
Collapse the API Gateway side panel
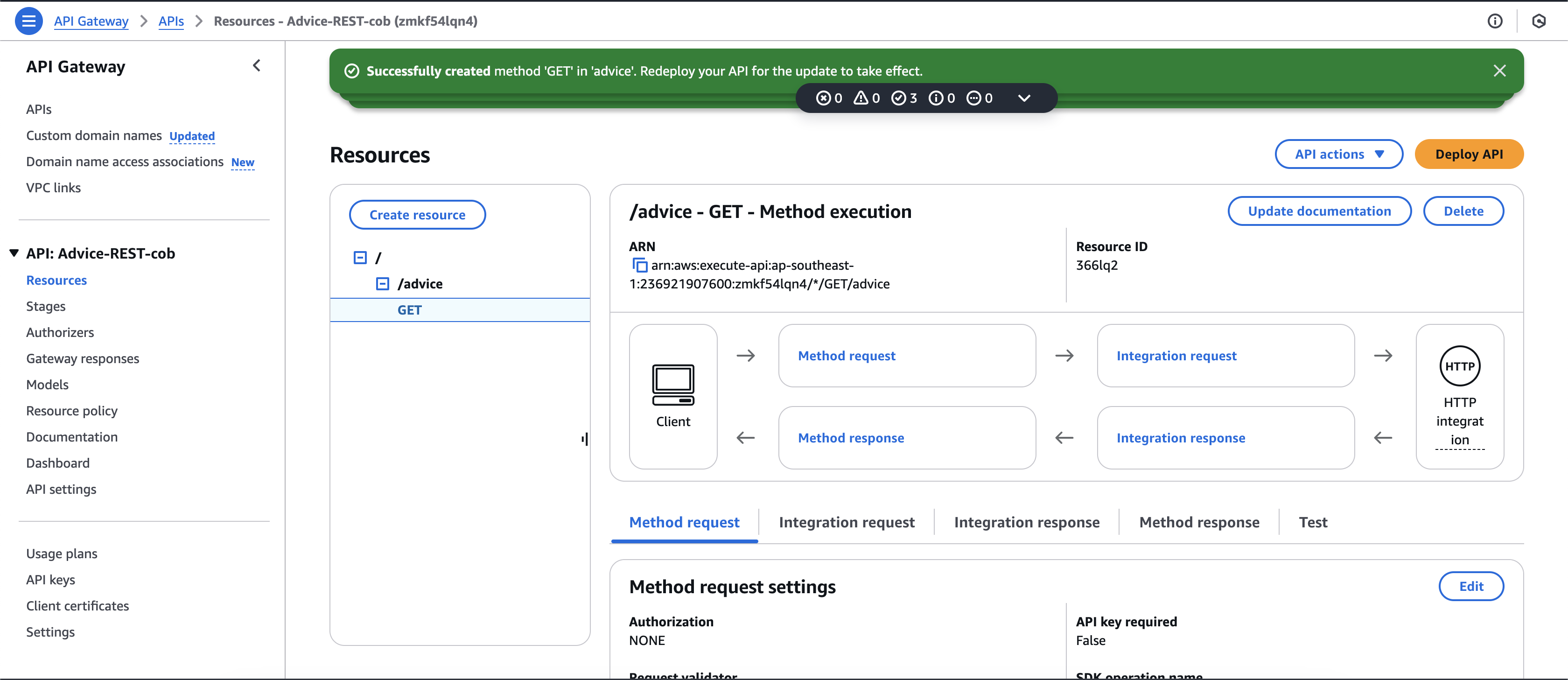point(257,66)
